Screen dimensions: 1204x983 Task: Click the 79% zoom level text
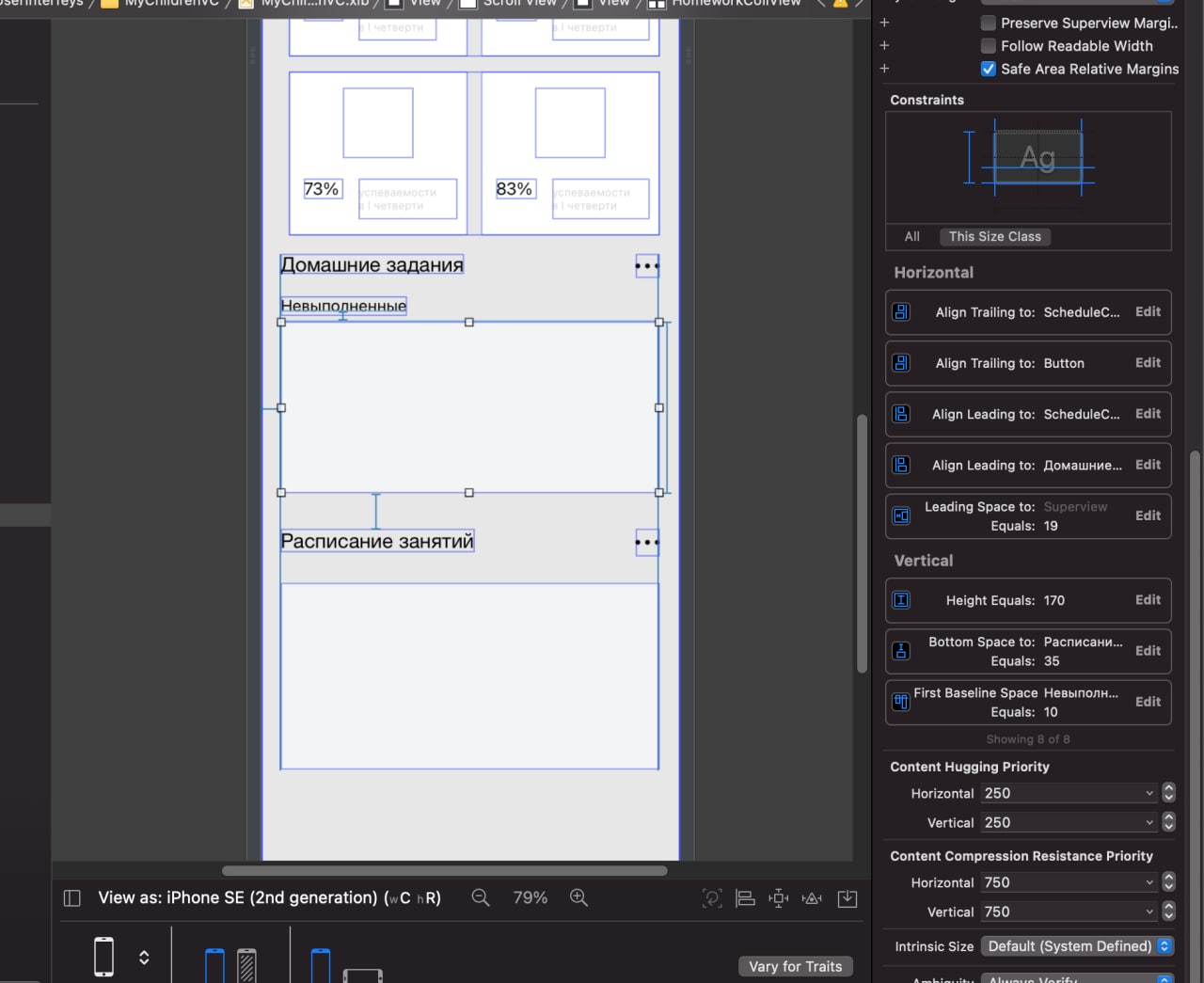(x=531, y=897)
